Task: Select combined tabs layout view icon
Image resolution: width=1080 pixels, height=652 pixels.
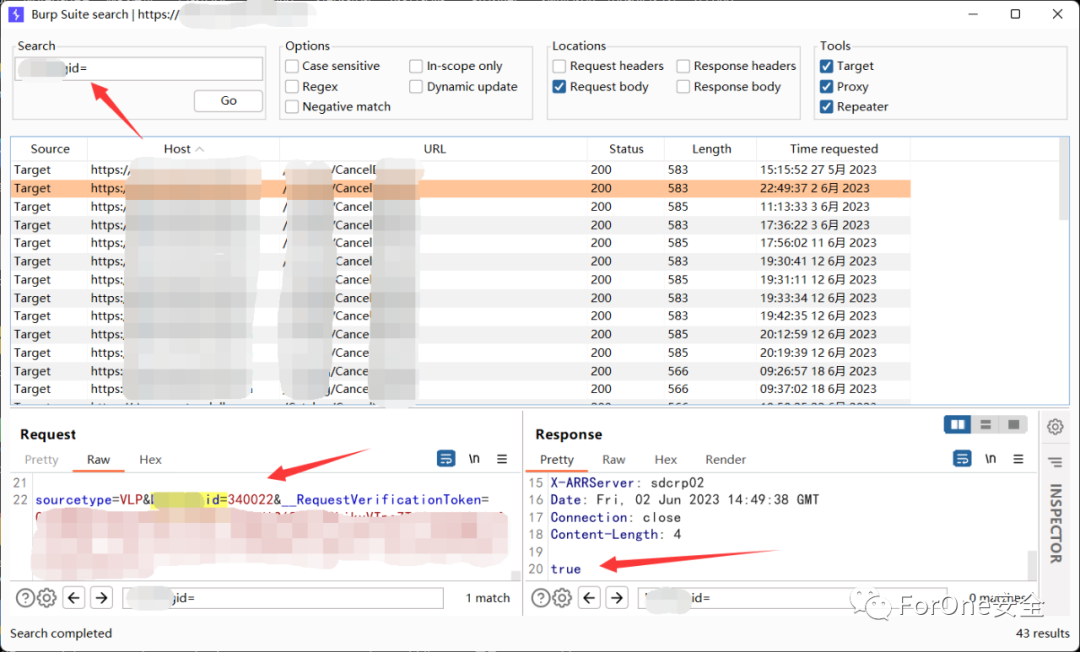Action: [x=1013, y=425]
